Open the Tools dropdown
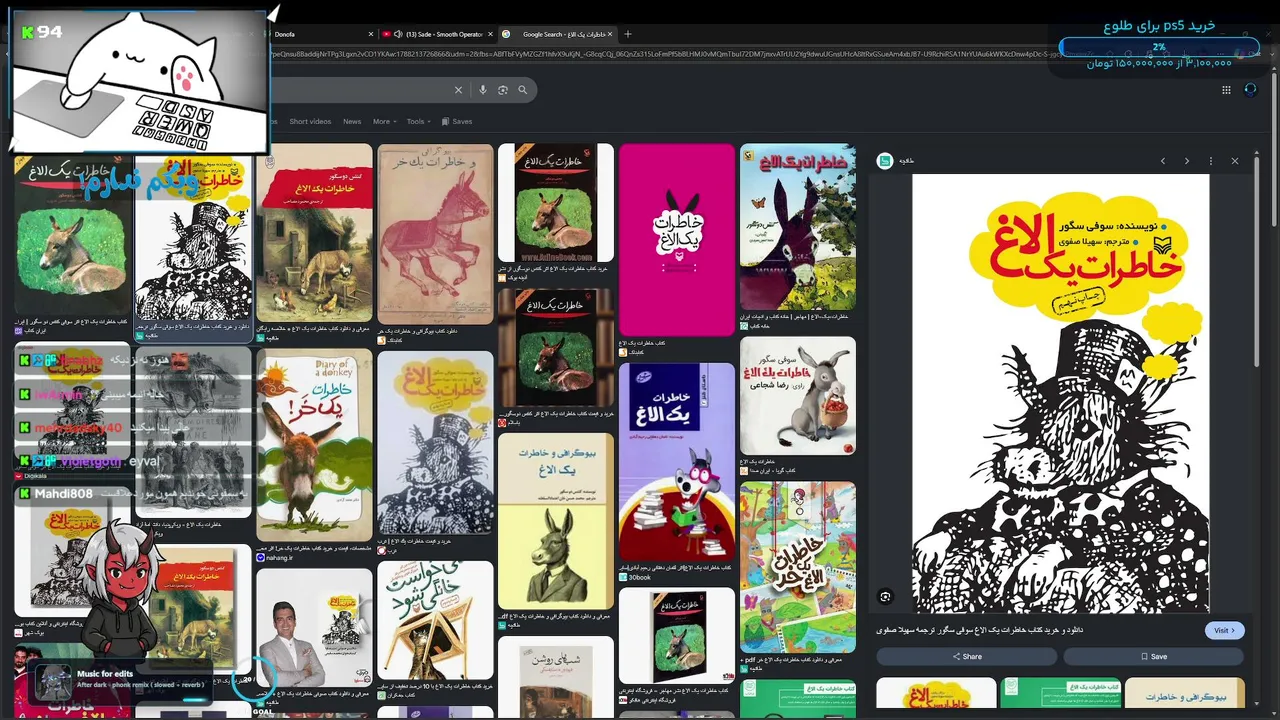Screen dimensions: 1280x720 pos(418,122)
